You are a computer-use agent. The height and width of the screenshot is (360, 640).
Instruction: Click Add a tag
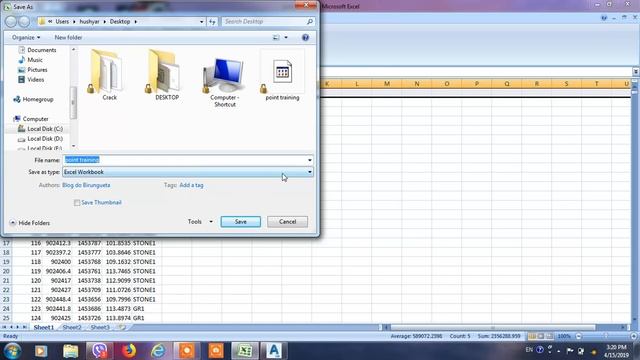[191, 185]
